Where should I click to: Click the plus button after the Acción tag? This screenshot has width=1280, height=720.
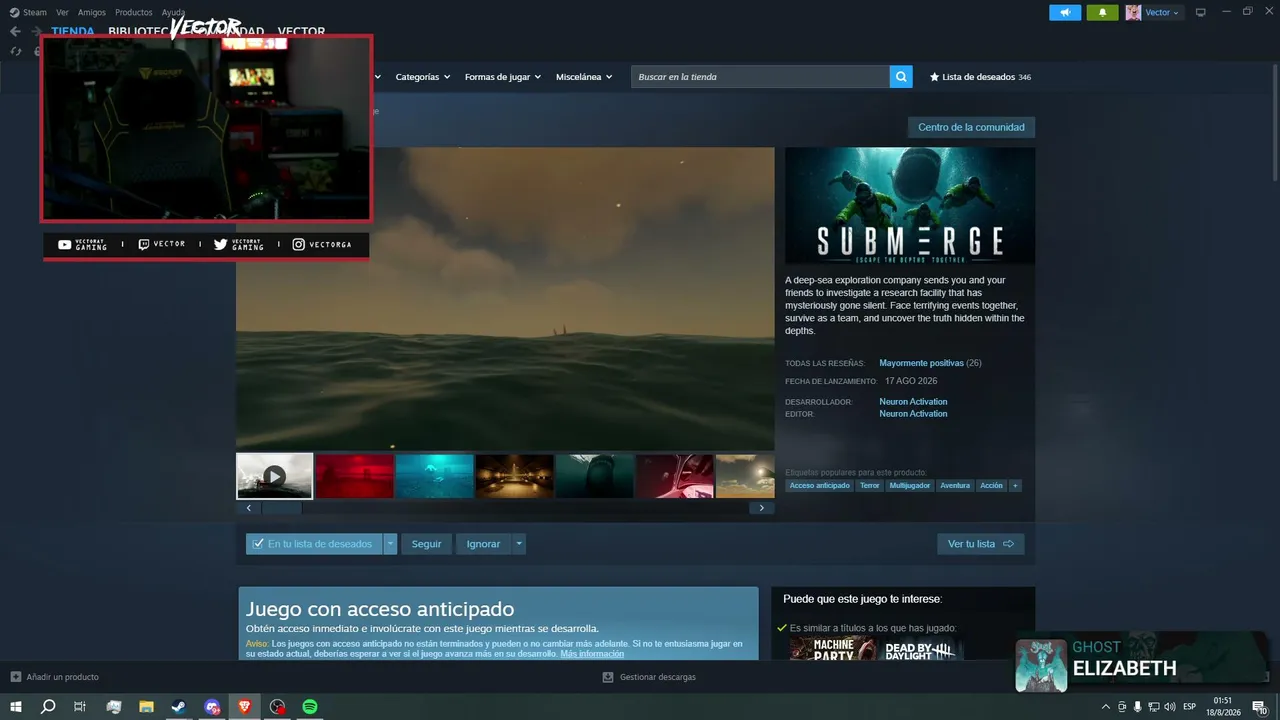1015,486
